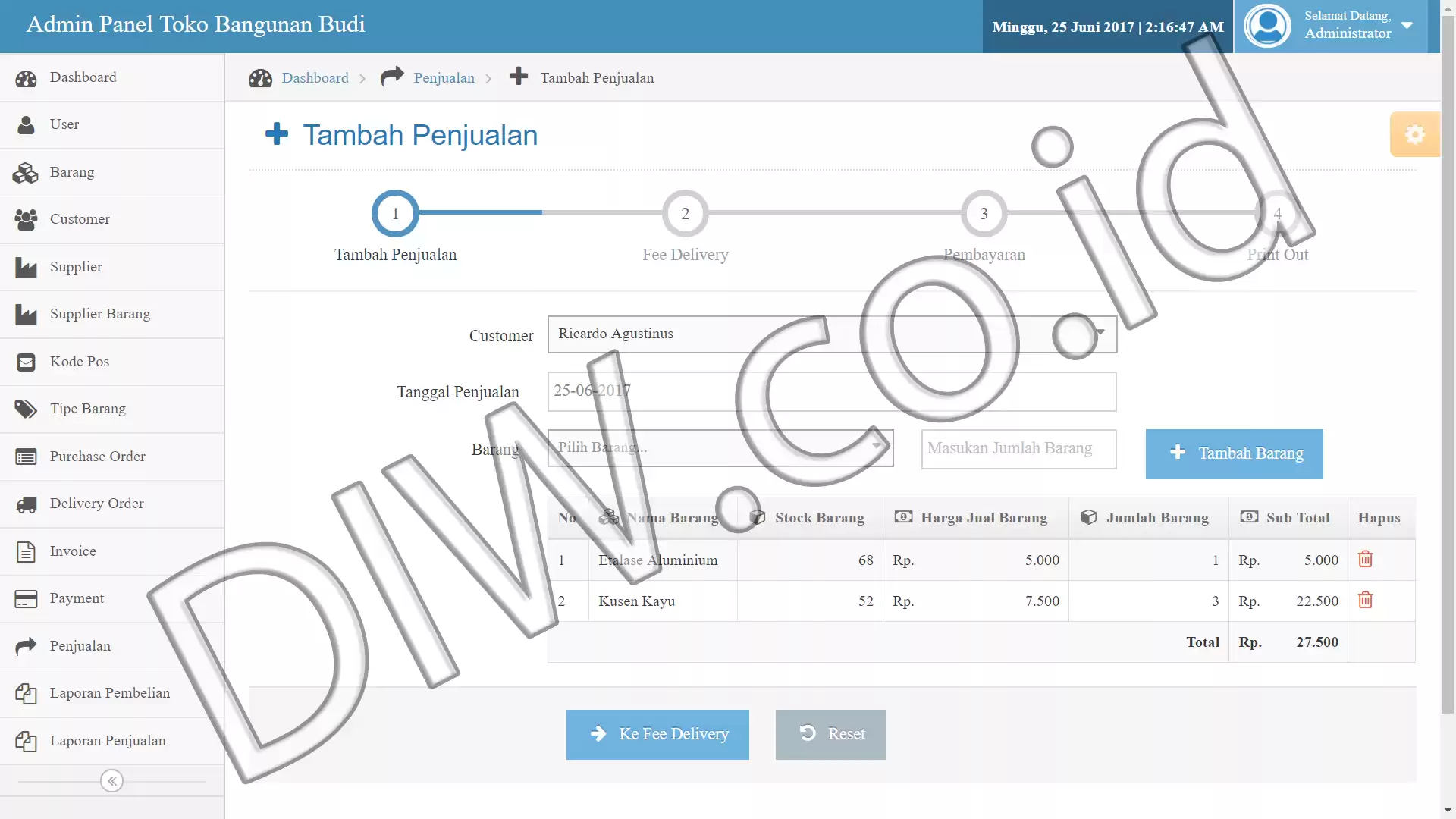Click the Kusen Kayu item name cell
The height and width of the screenshot is (819, 1456).
coord(662,601)
